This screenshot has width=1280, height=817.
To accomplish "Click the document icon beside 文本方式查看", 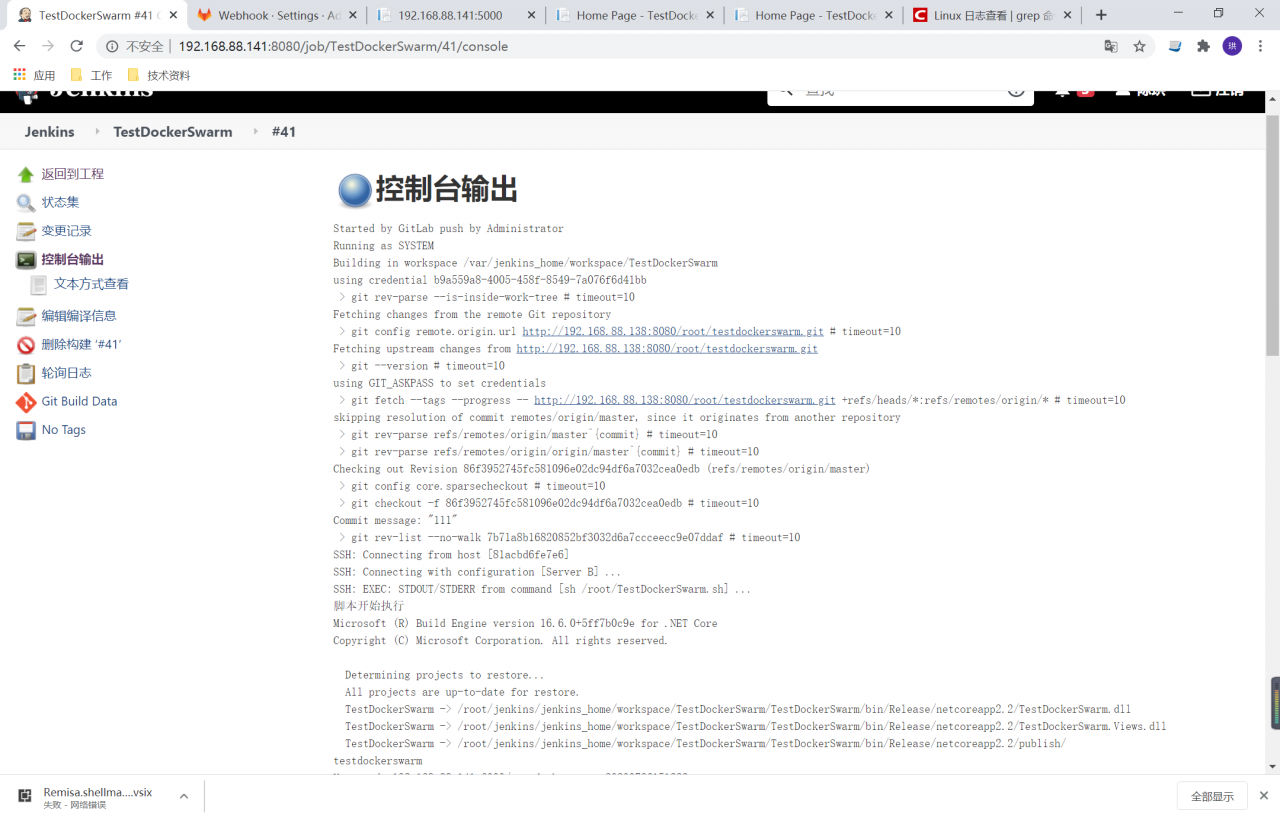I will (38, 285).
